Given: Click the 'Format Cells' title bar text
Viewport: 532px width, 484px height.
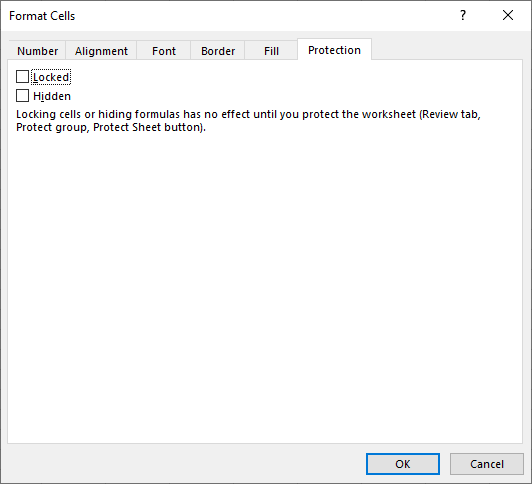Looking at the screenshot, I should tap(42, 16).
